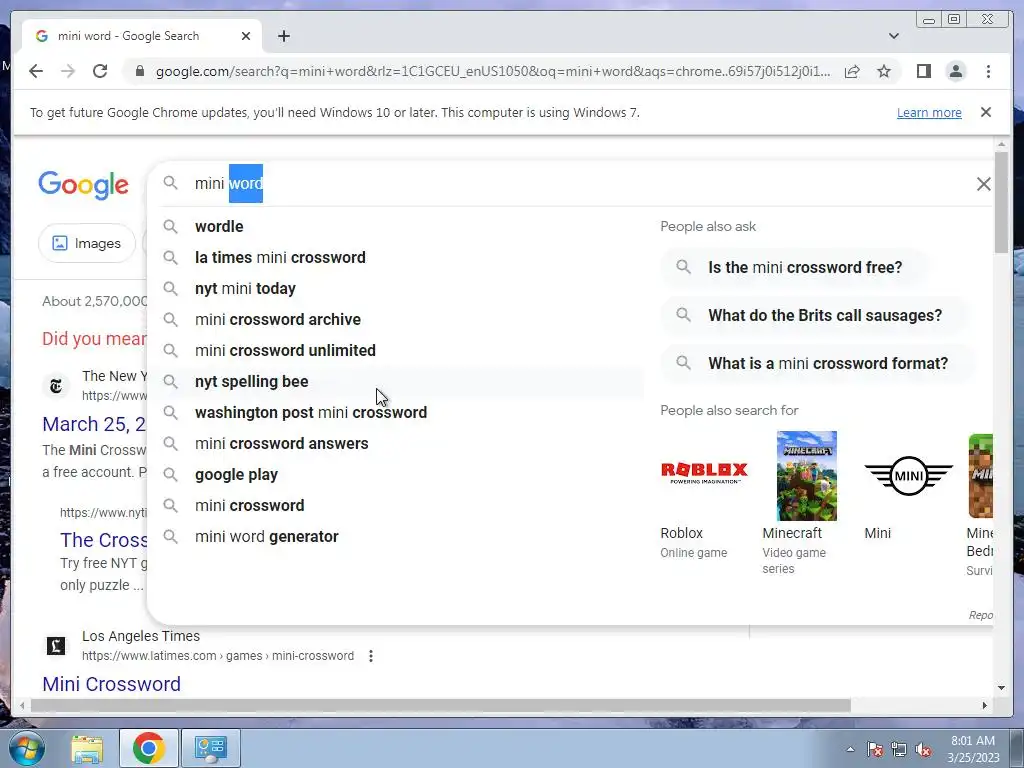Show hidden system tray icons
This screenshot has height=768, width=1024.
(850, 749)
